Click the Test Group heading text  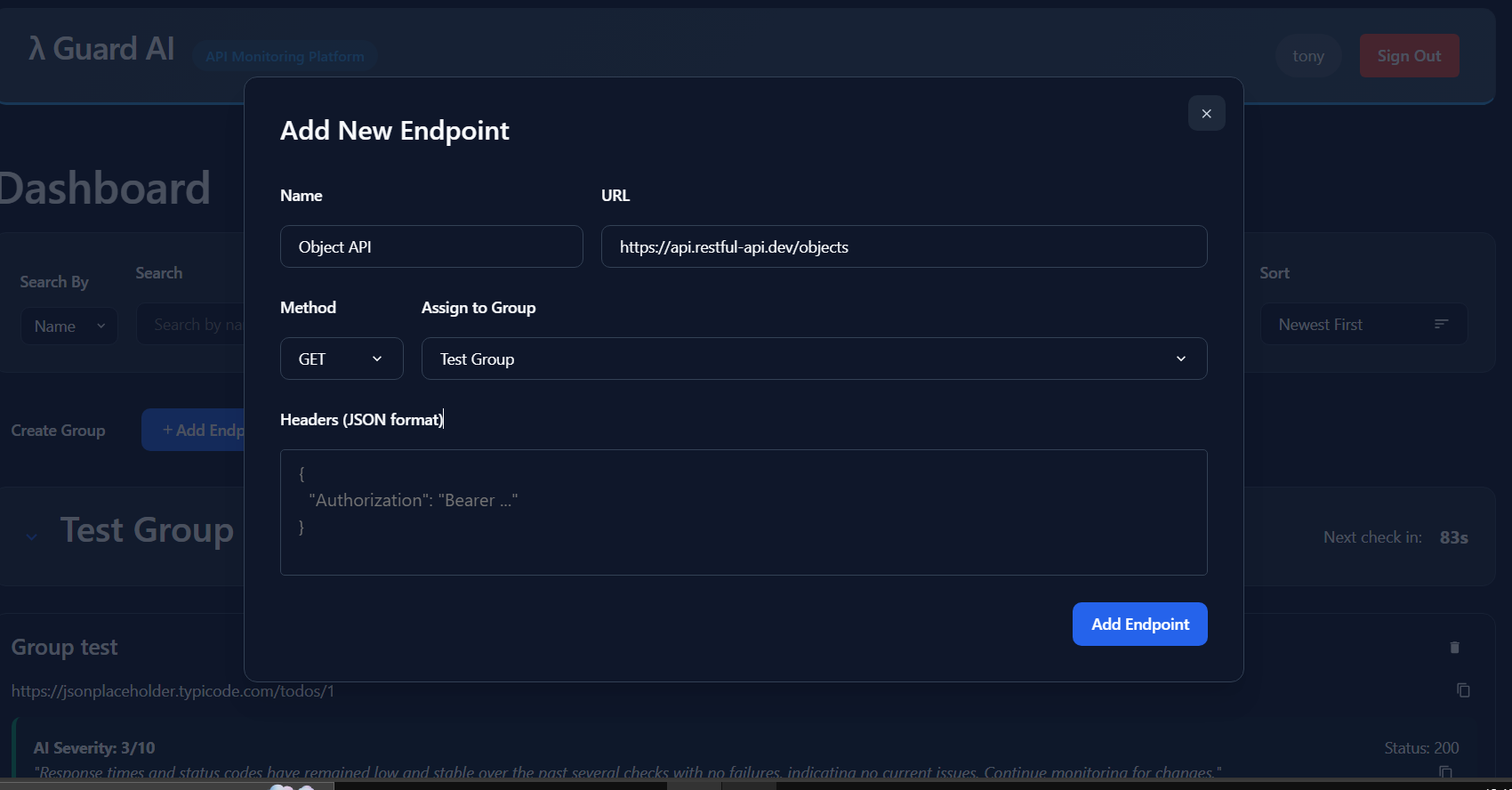pyautogui.click(x=147, y=529)
